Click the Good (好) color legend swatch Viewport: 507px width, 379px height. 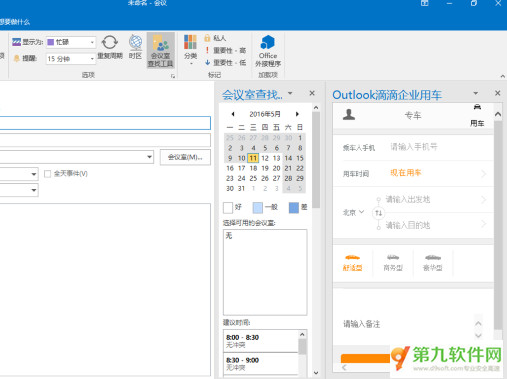pos(228,208)
